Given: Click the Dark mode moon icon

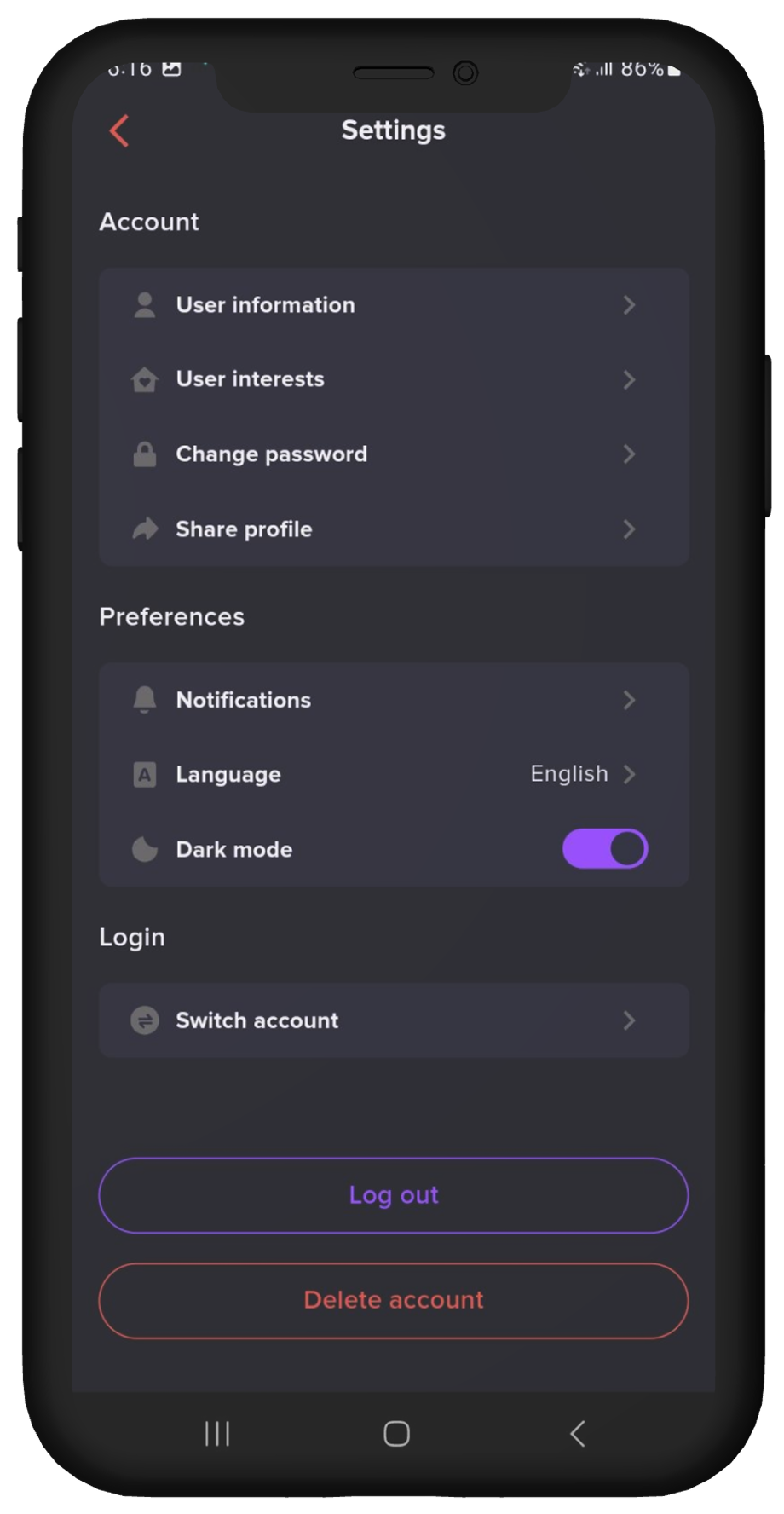Looking at the screenshot, I should (145, 849).
